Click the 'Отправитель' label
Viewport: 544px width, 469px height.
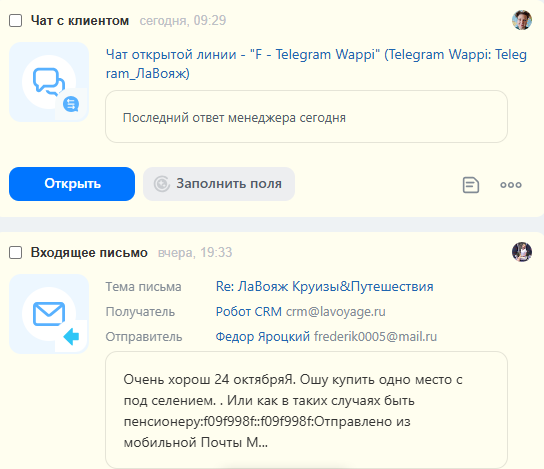(144, 336)
